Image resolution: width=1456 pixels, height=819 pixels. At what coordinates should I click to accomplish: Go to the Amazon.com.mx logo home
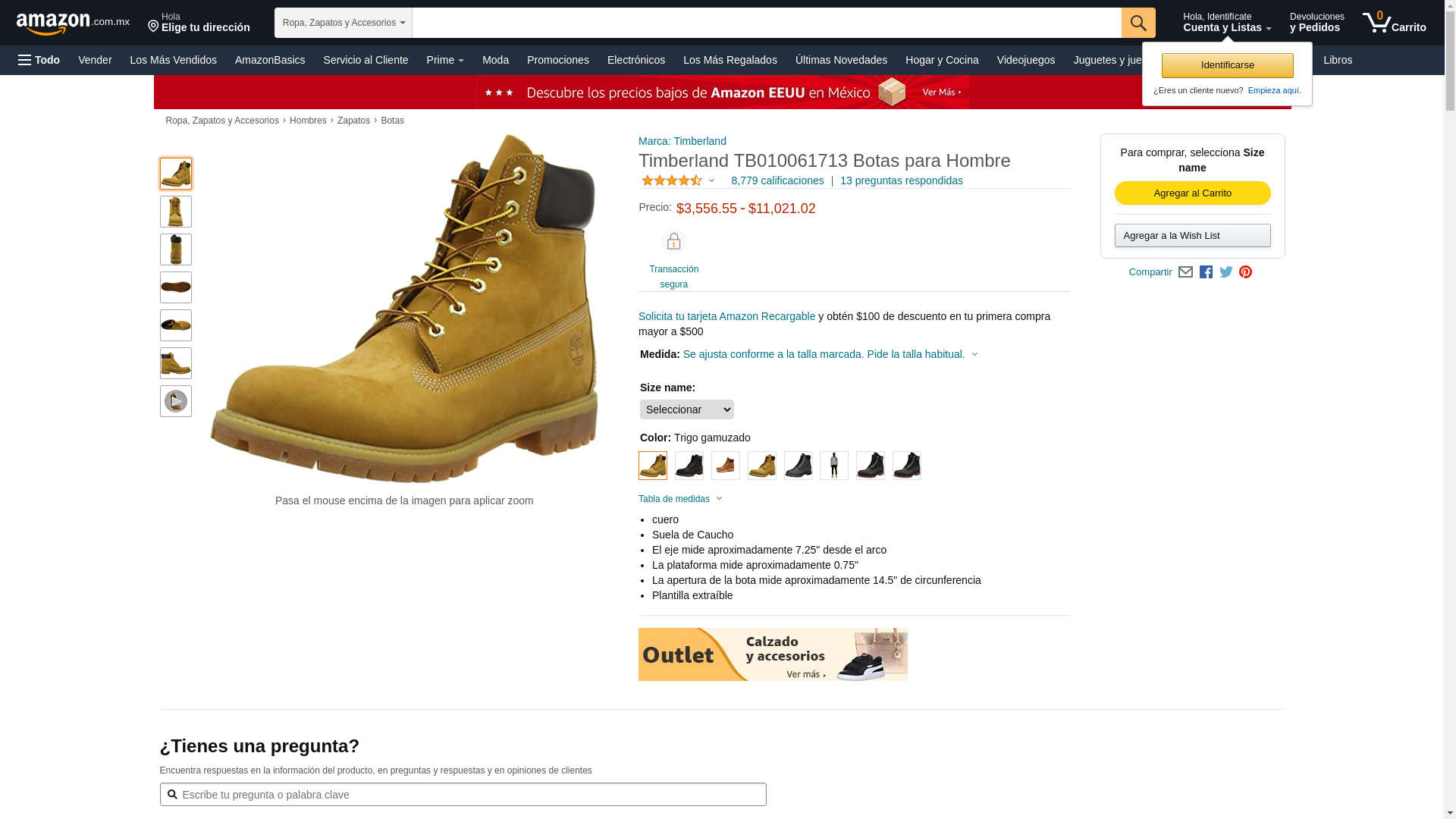tap(73, 23)
